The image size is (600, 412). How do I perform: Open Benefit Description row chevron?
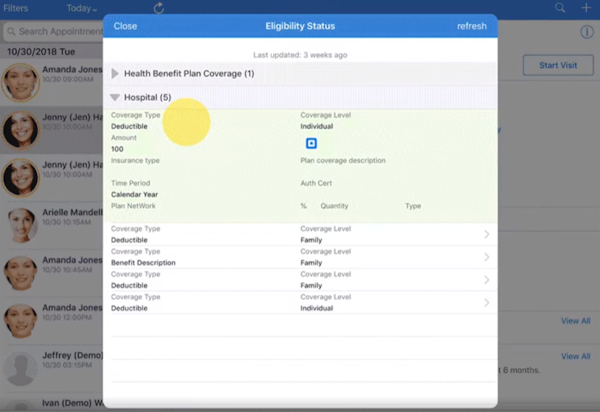coord(486,257)
